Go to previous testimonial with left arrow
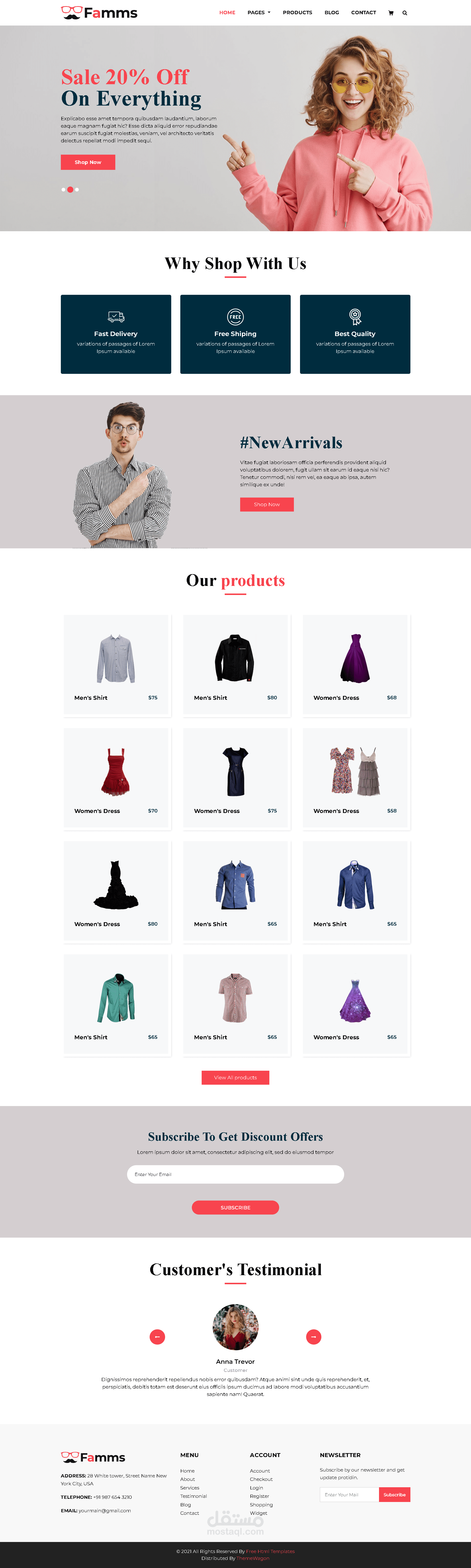471x1568 pixels. pyautogui.click(x=157, y=1337)
